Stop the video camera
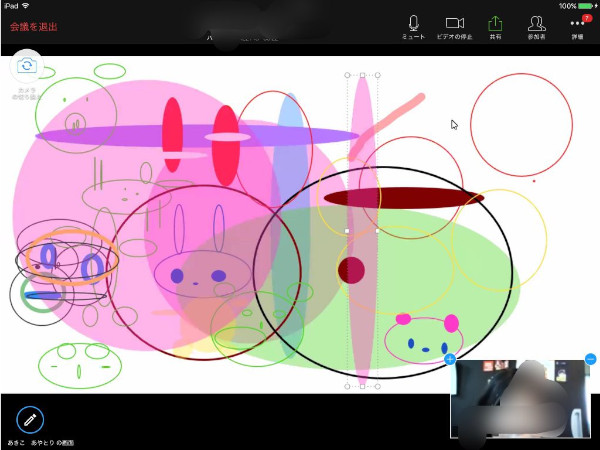The height and width of the screenshot is (450, 600). (x=455, y=26)
